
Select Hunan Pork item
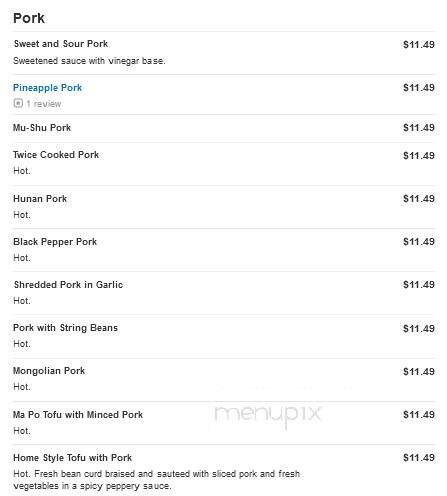tap(40, 199)
